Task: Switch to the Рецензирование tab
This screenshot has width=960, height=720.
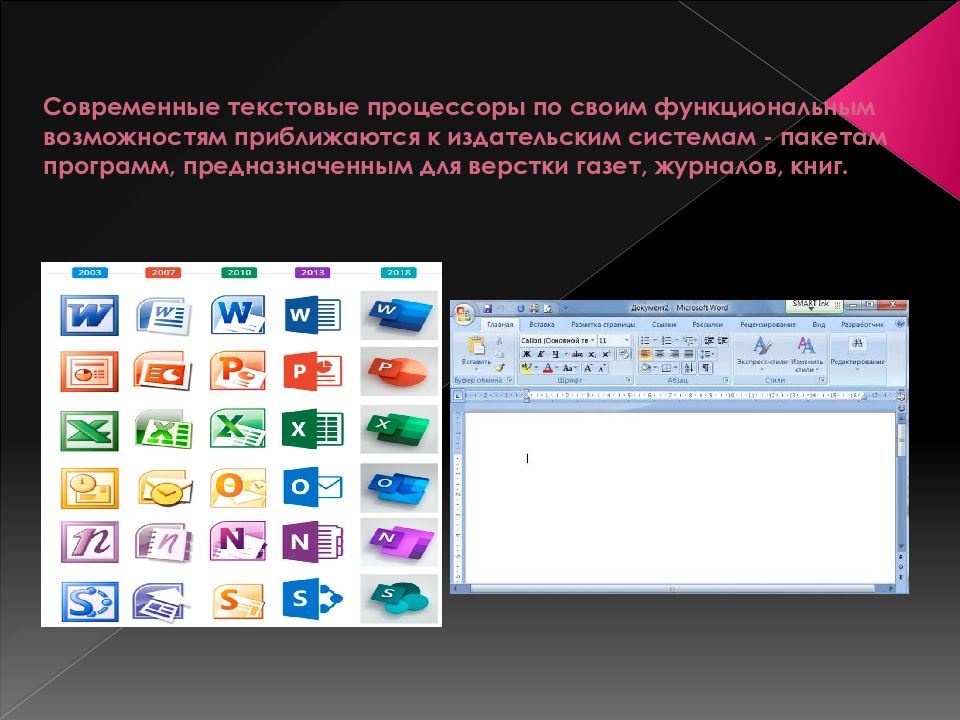Action: coord(768,324)
